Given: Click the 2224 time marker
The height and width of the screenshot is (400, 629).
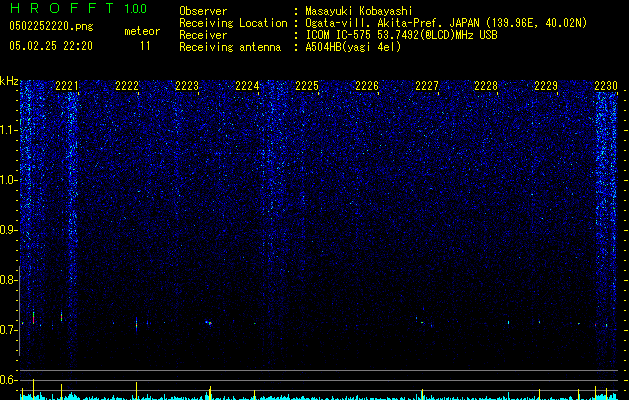Looking at the screenshot, I should point(247,86).
